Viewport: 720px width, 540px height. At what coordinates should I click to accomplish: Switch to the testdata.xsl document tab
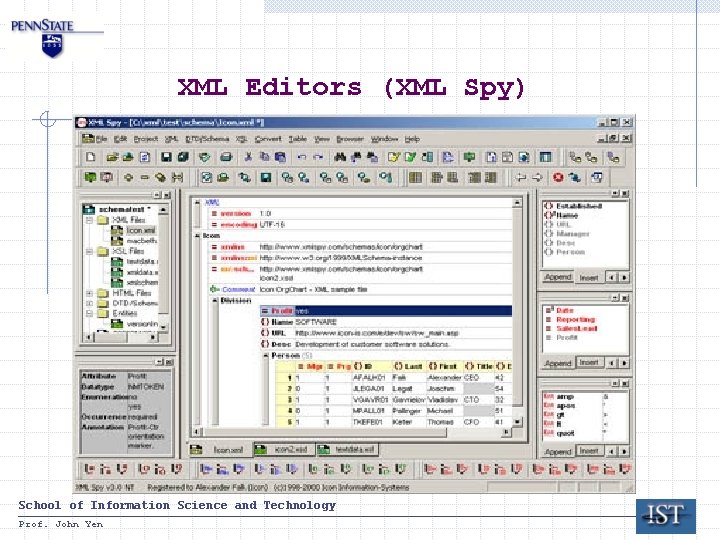click(x=348, y=450)
